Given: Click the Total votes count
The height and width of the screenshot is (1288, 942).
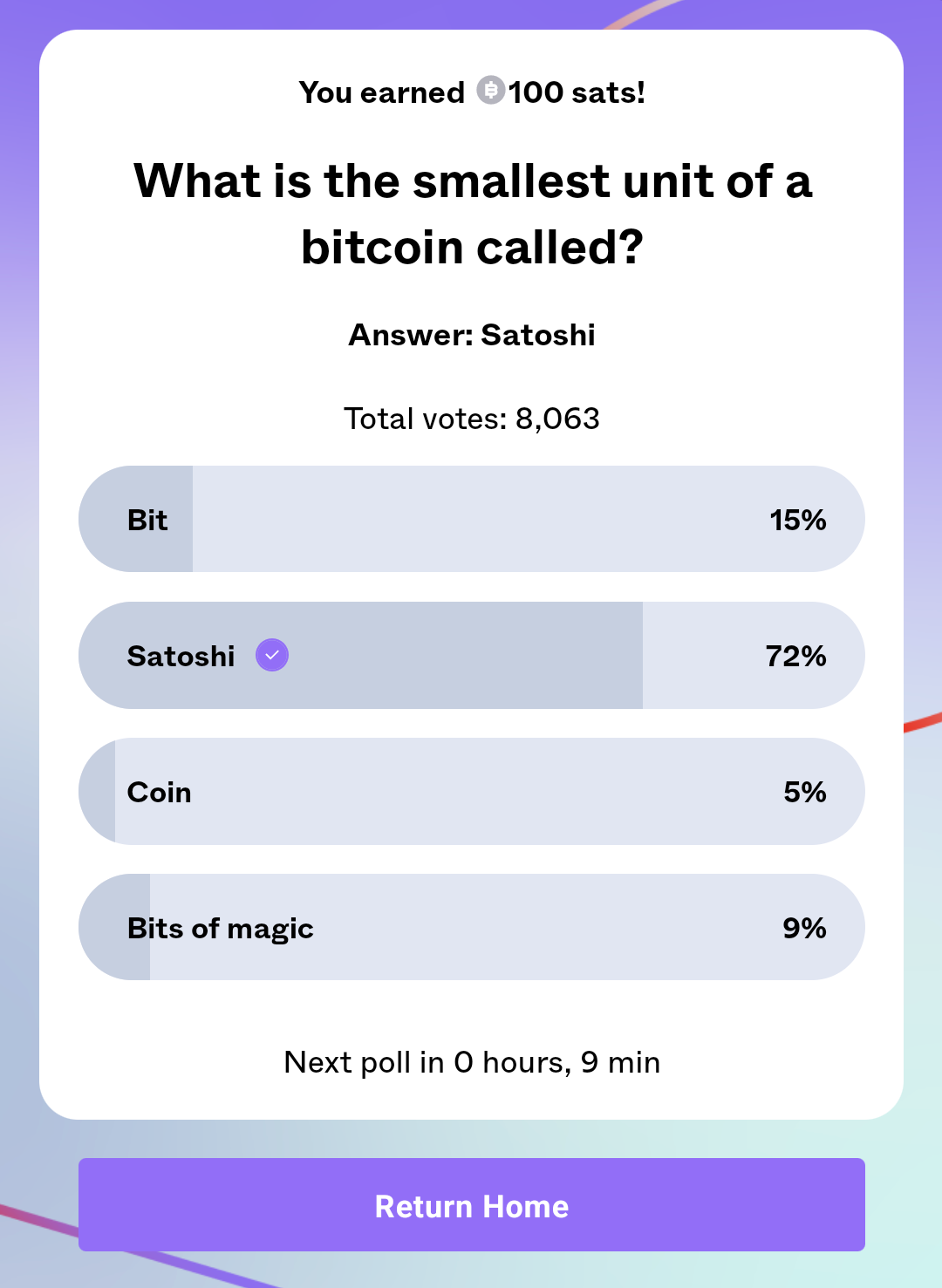Looking at the screenshot, I should pos(472,419).
